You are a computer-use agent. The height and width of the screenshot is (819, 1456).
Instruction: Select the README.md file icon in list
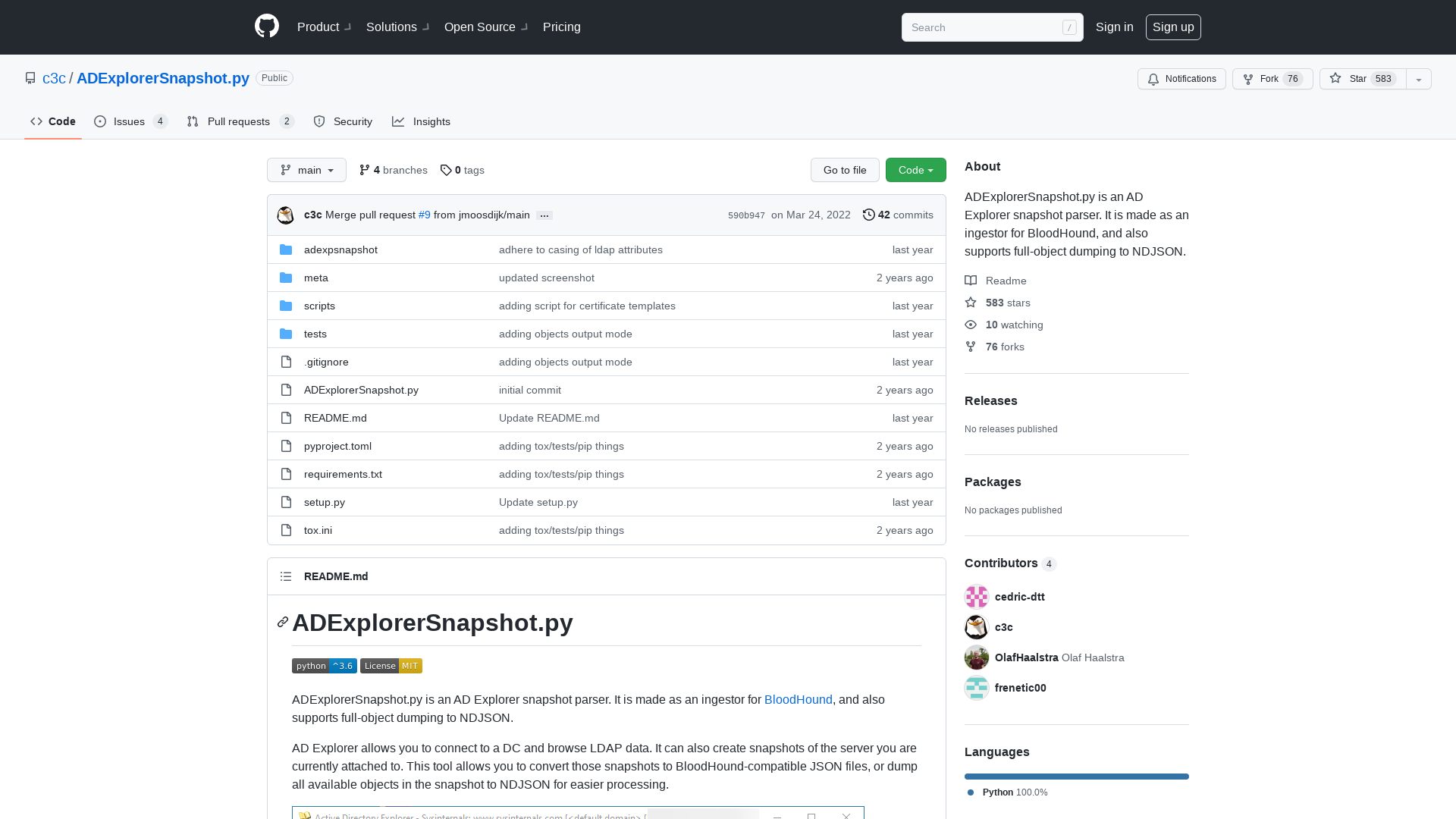pos(286,418)
